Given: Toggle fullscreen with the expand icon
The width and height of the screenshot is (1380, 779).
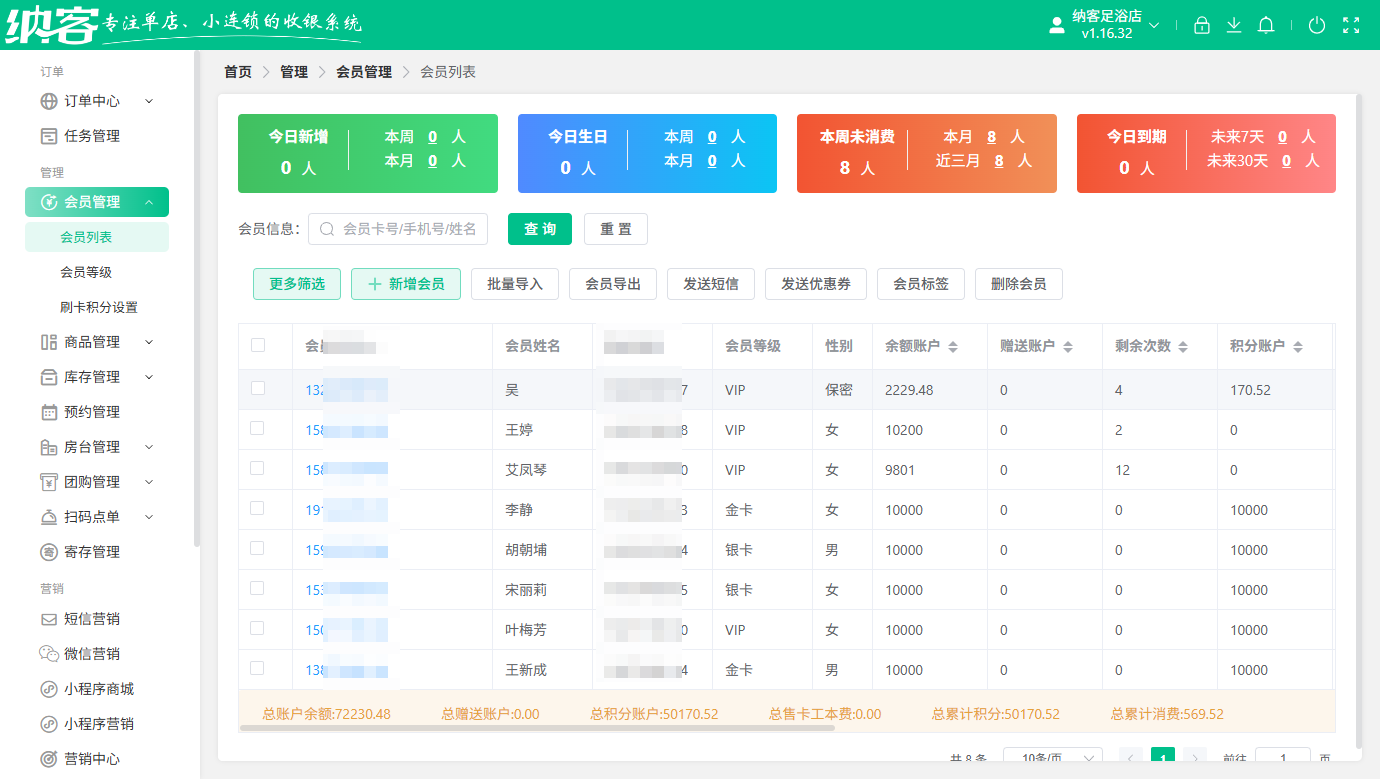Looking at the screenshot, I should click(x=1351, y=25).
